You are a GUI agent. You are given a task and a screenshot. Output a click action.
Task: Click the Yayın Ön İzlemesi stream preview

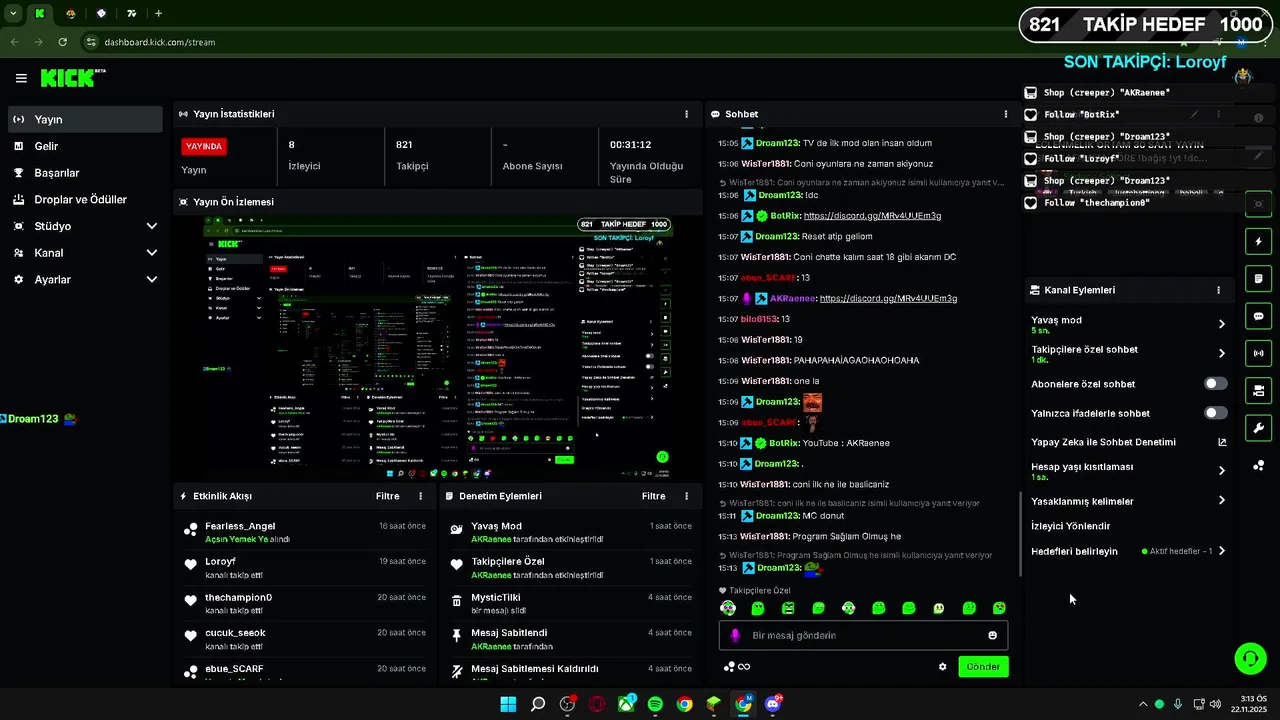(x=437, y=348)
